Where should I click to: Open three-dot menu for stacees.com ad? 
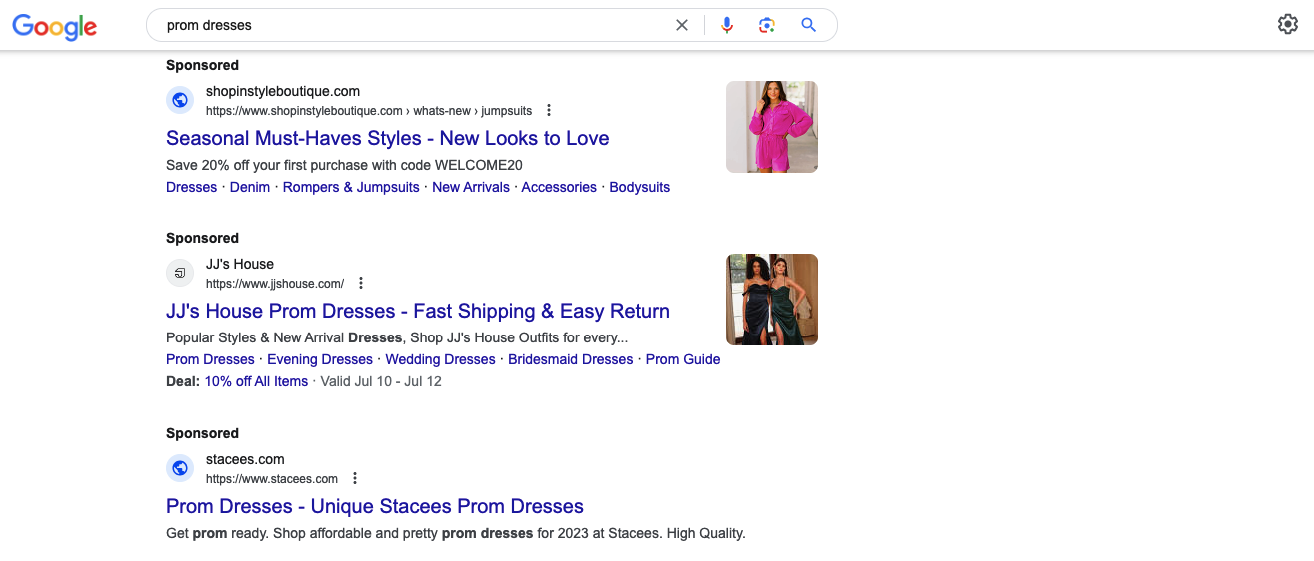point(354,478)
